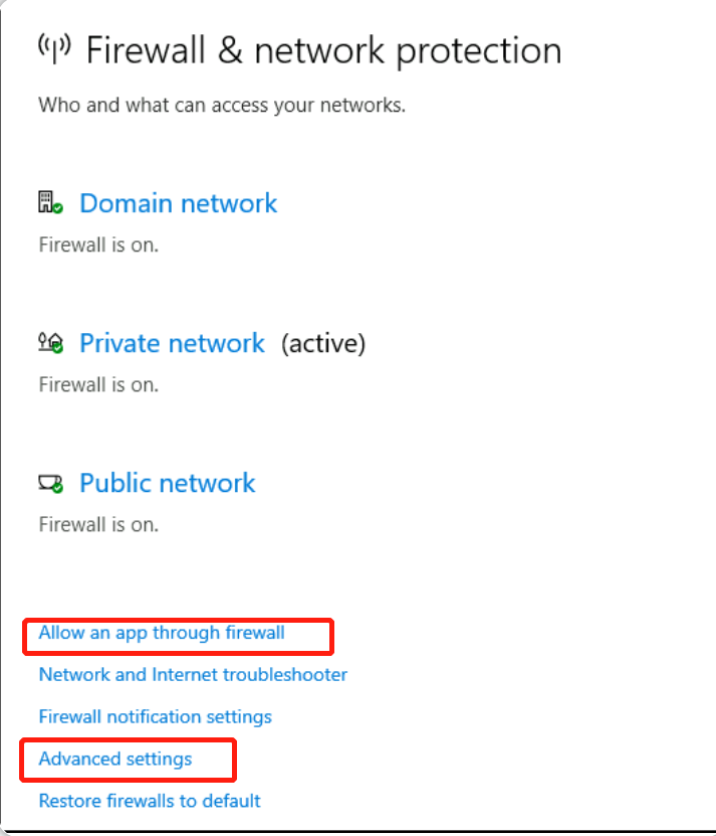Click the green check badge on Public network icon

click(58, 487)
